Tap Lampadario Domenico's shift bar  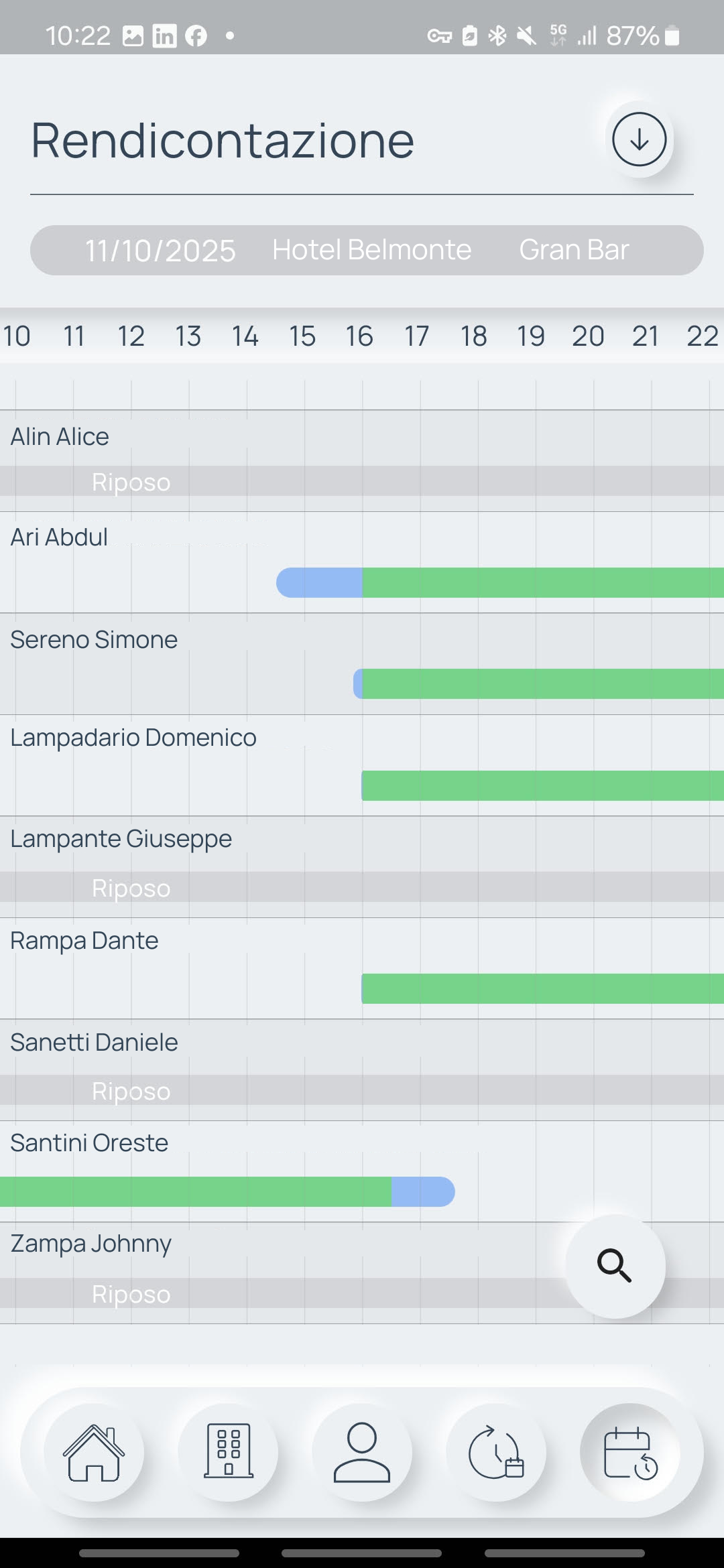click(x=543, y=785)
